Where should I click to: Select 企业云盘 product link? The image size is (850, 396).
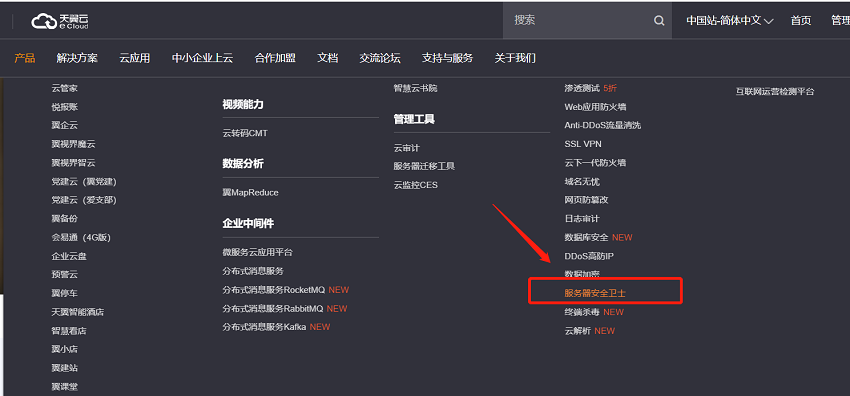pyautogui.click(x=69, y=256)
